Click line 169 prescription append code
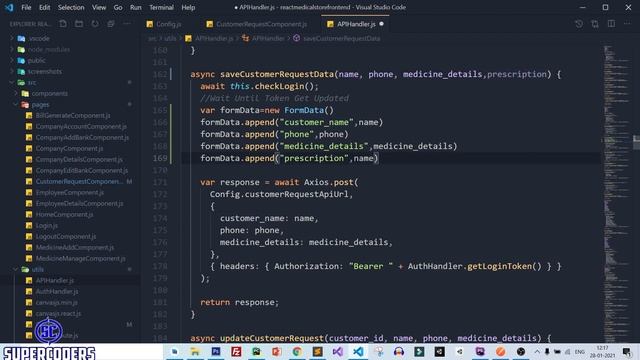The image size is (640, 360). coord(289,158)
